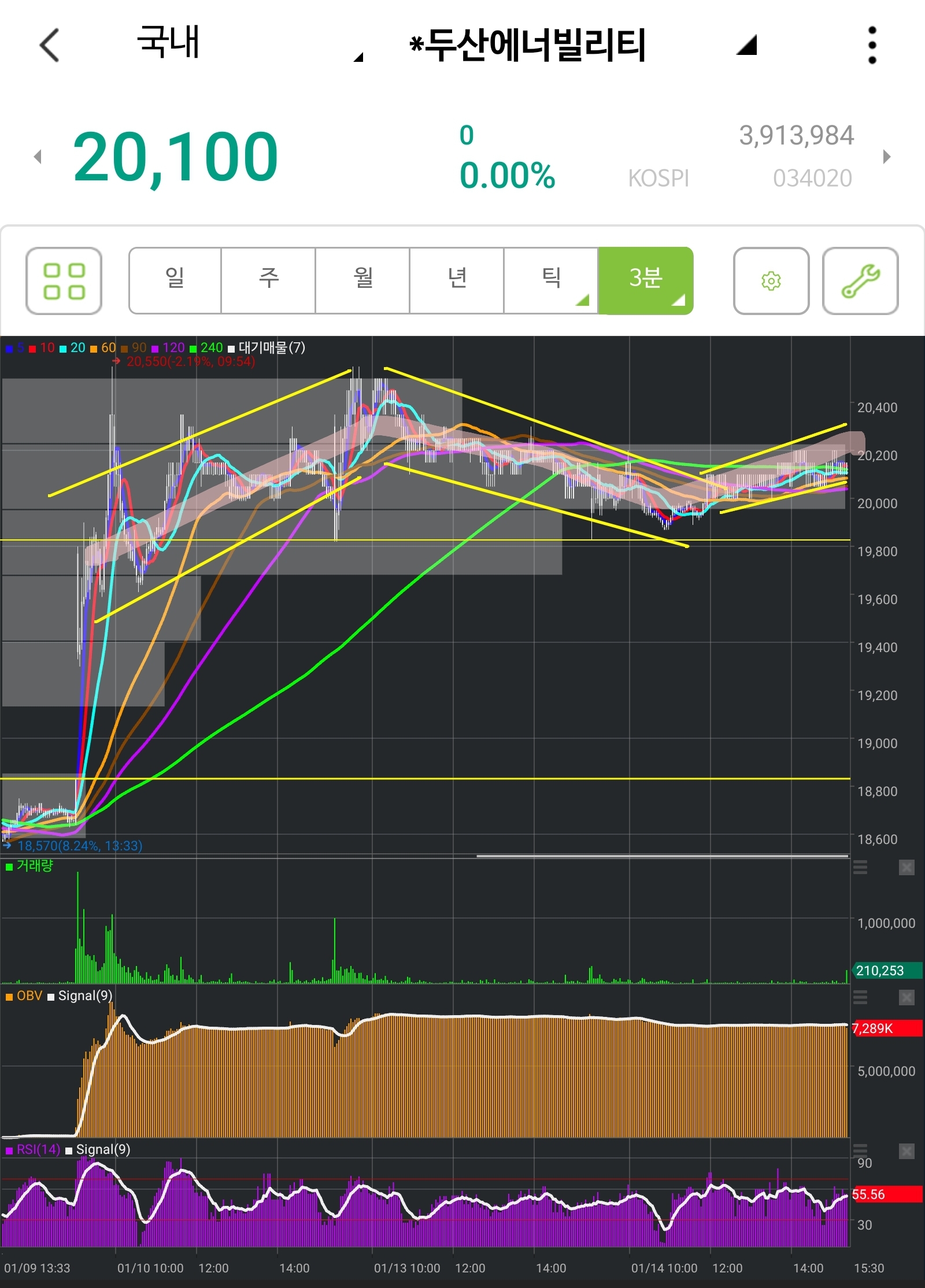Open the wrench drawing tools
925x1288 pixels.
pos(860,281)
